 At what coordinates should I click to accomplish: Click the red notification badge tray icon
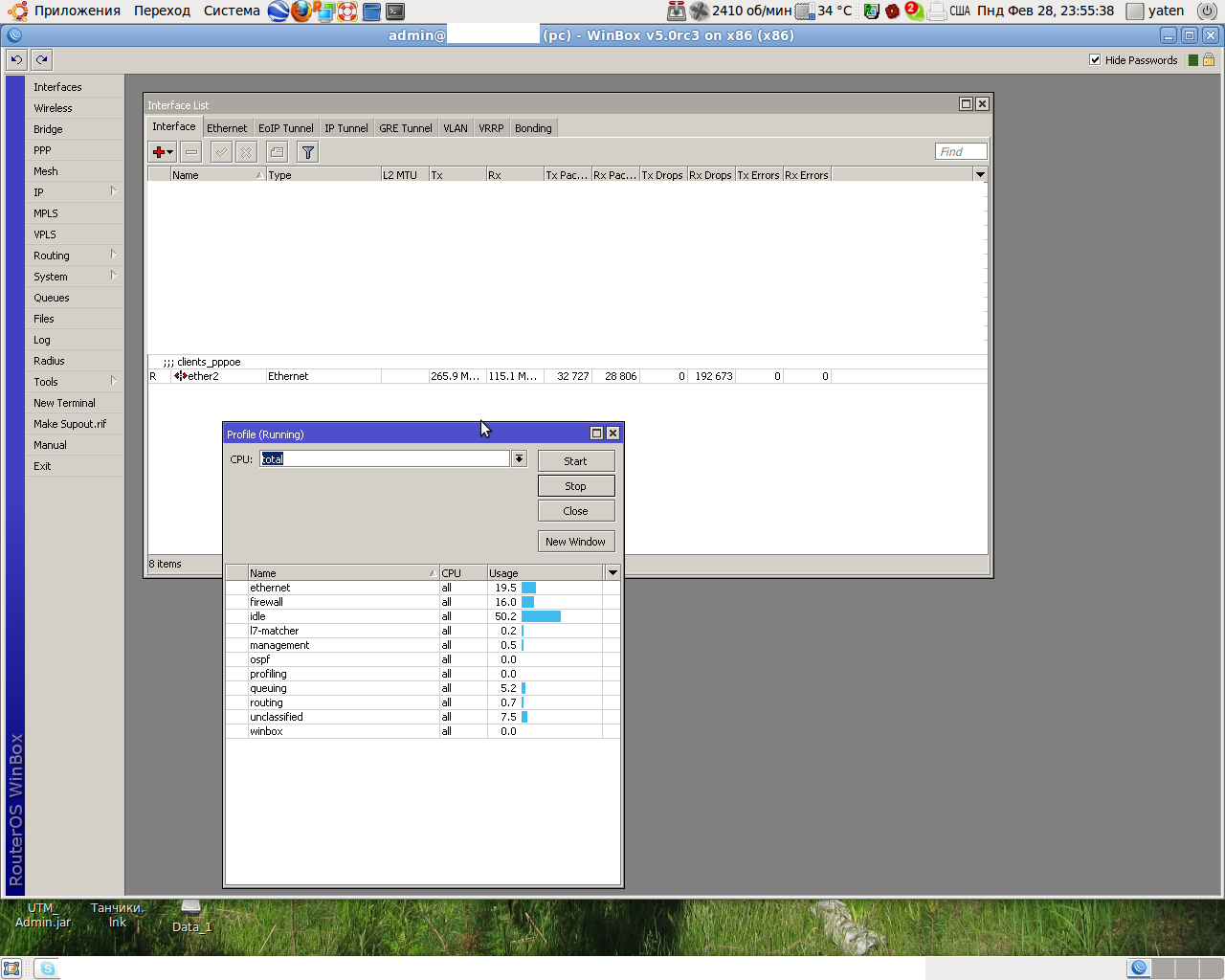[913, 11]
